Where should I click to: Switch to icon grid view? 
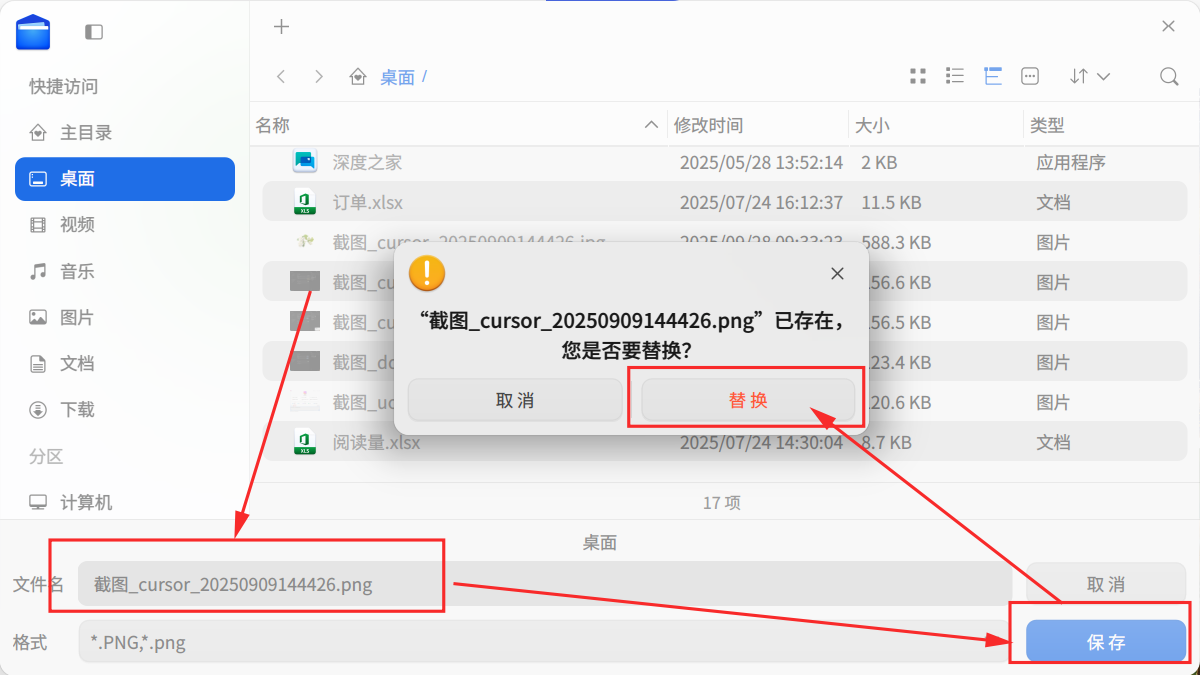(918, 76)
